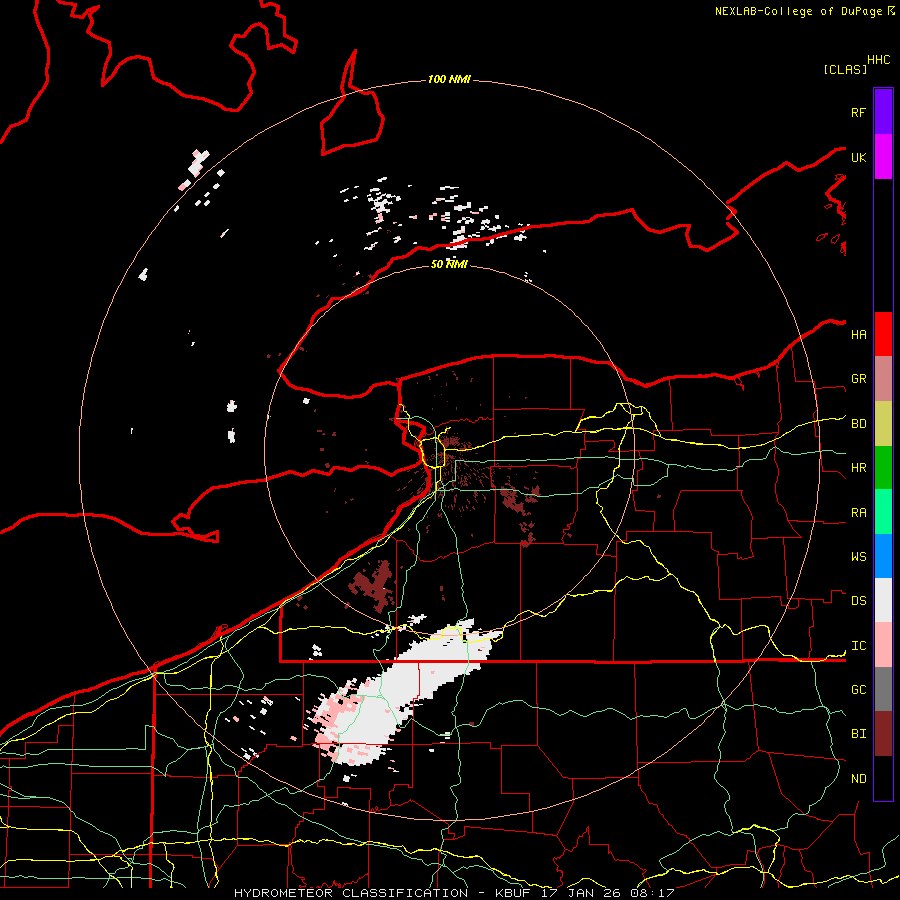Click the WS blue legend swatch

tap(883, 556)
